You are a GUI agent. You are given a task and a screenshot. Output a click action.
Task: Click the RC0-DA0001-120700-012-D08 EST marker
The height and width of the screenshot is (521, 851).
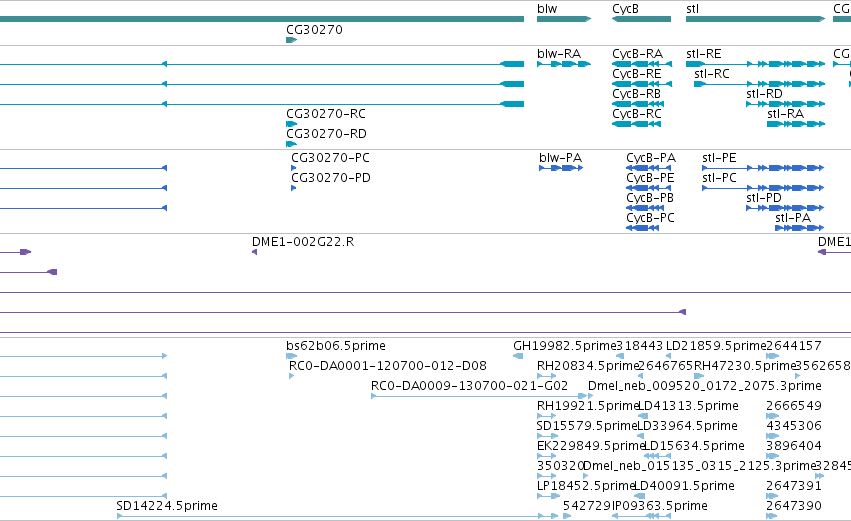coord(291,376)
